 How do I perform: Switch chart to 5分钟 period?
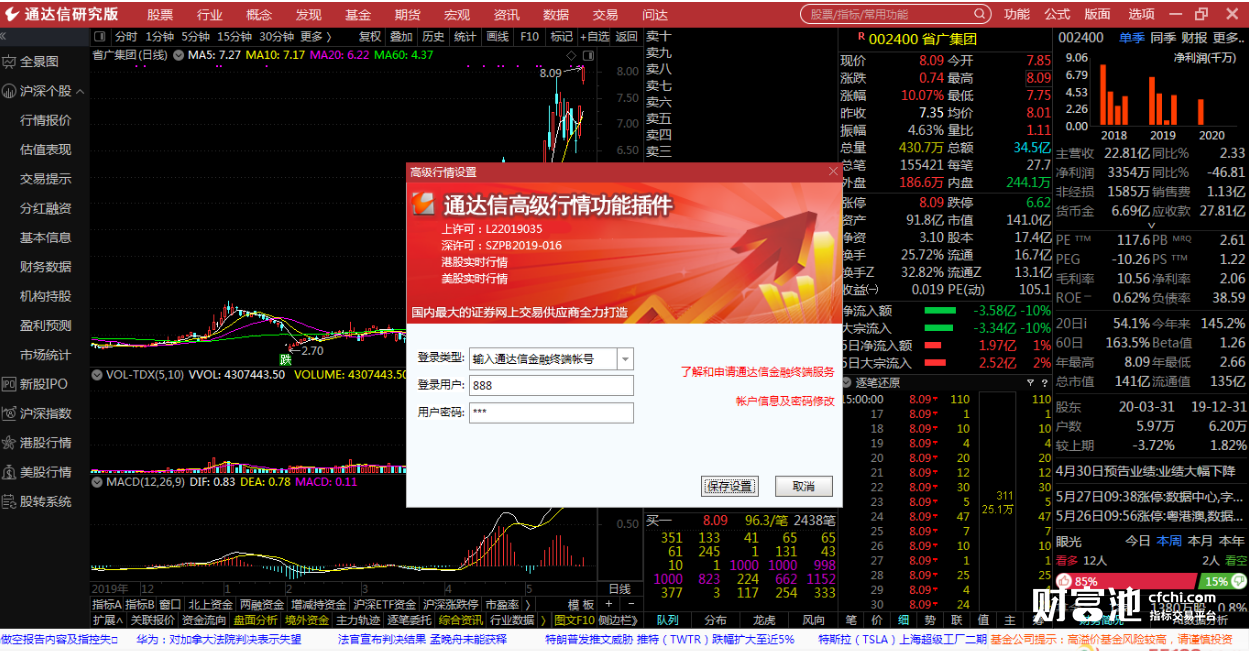point(195,36)
